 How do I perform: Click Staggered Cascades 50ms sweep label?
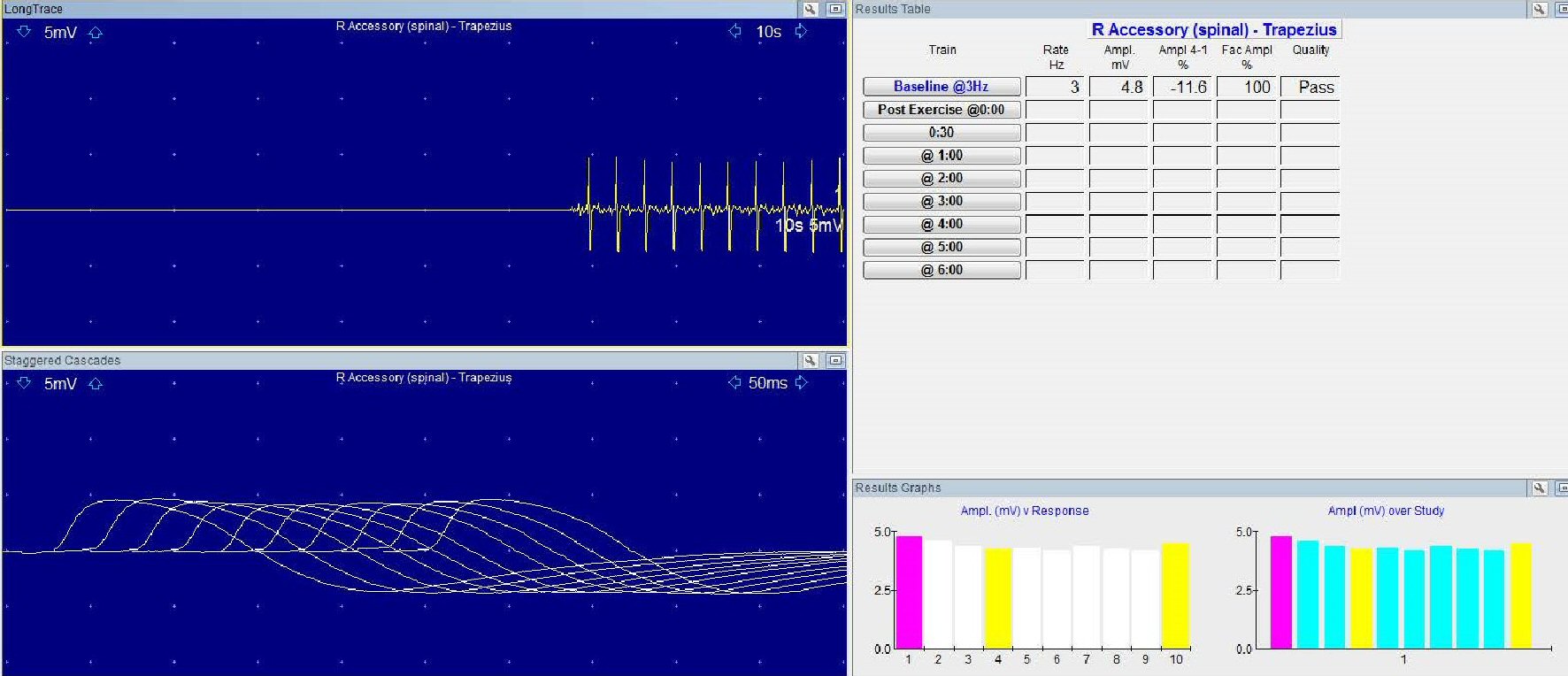(x=767, y=383)
